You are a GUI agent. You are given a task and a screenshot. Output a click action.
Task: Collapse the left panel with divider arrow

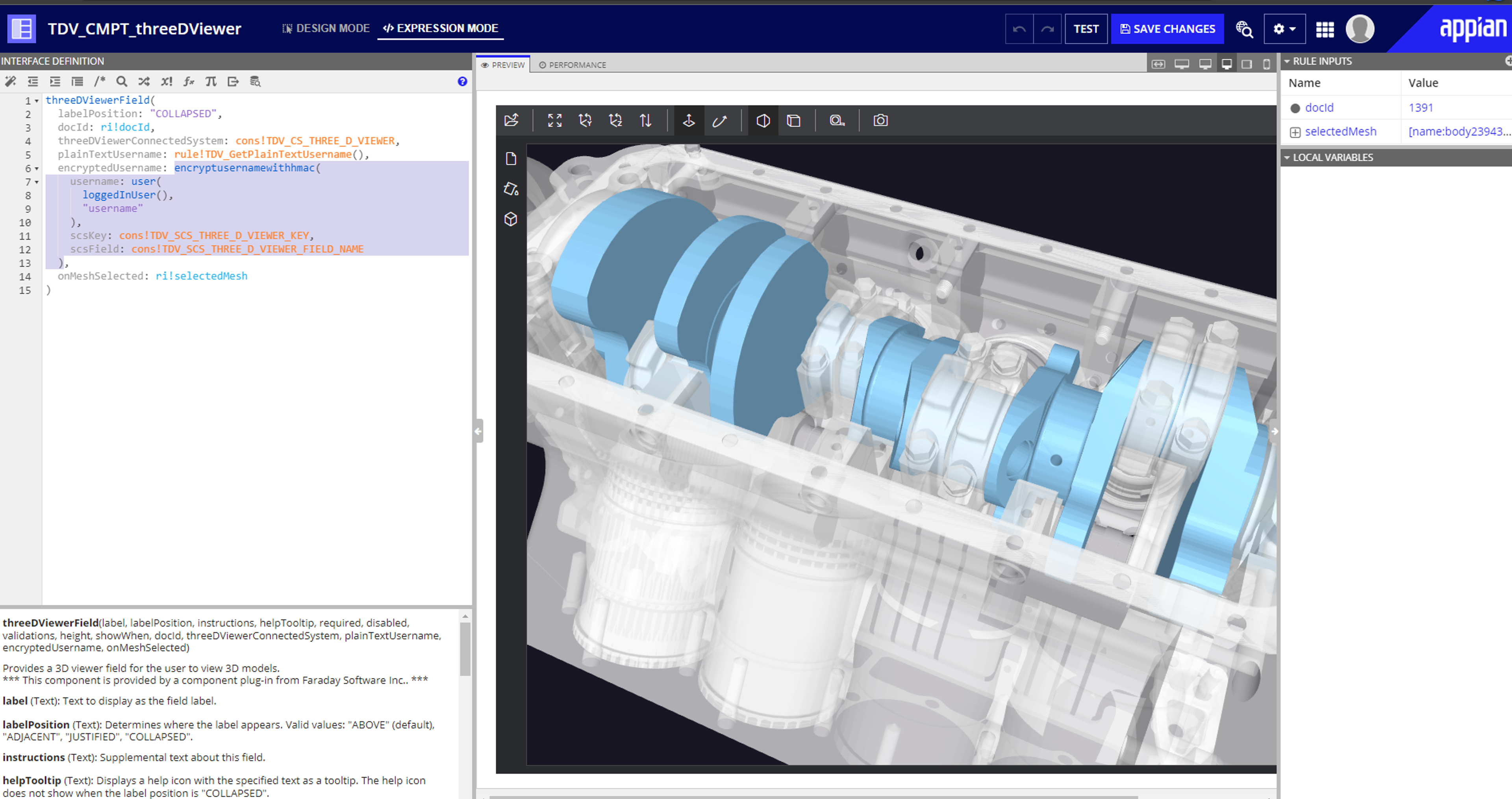pyautogui.click(x=478, y=431)
